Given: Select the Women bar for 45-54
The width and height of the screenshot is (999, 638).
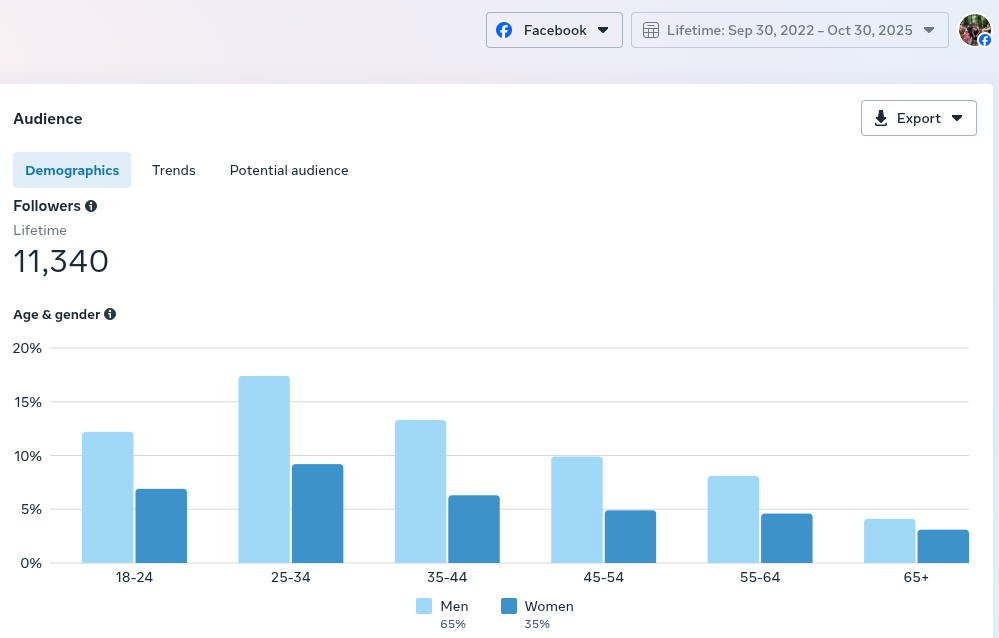Looking at the screenshot, I should pyautogui.click(x=630, y=537).
